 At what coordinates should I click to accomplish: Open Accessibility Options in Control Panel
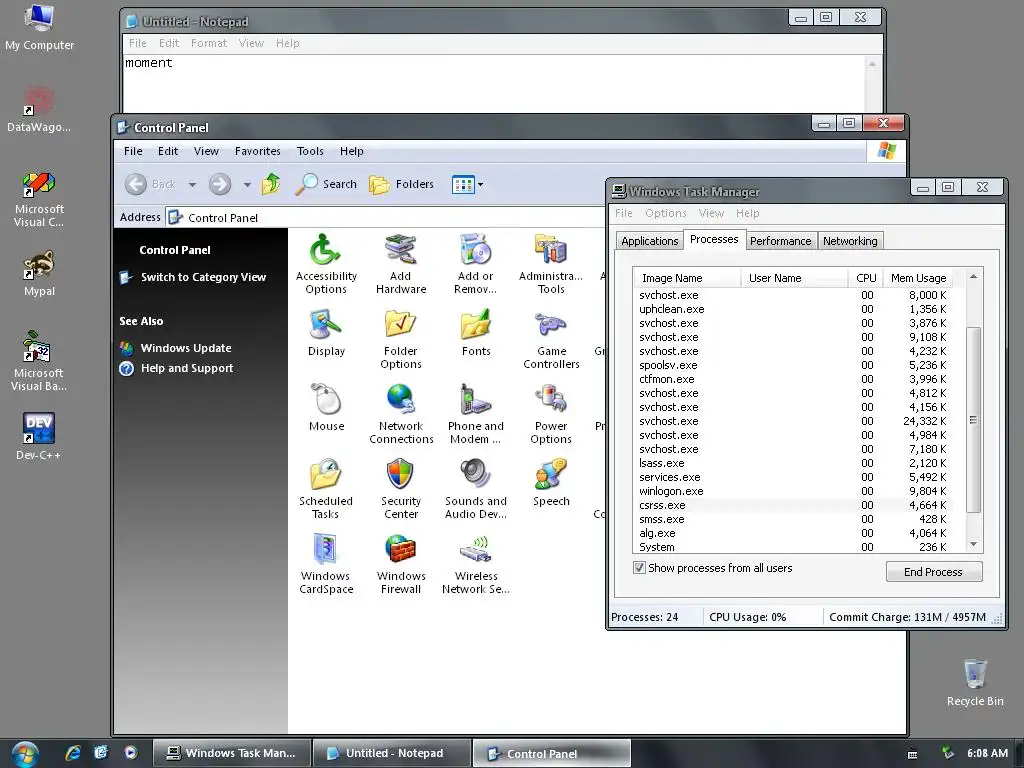coord(326,264)
